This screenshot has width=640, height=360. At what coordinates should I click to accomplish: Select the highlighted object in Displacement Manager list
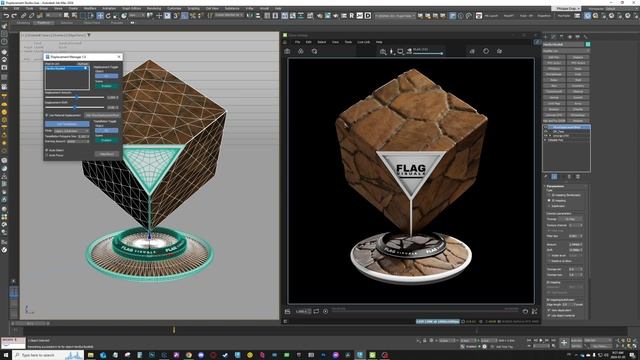tap(67, 68)
